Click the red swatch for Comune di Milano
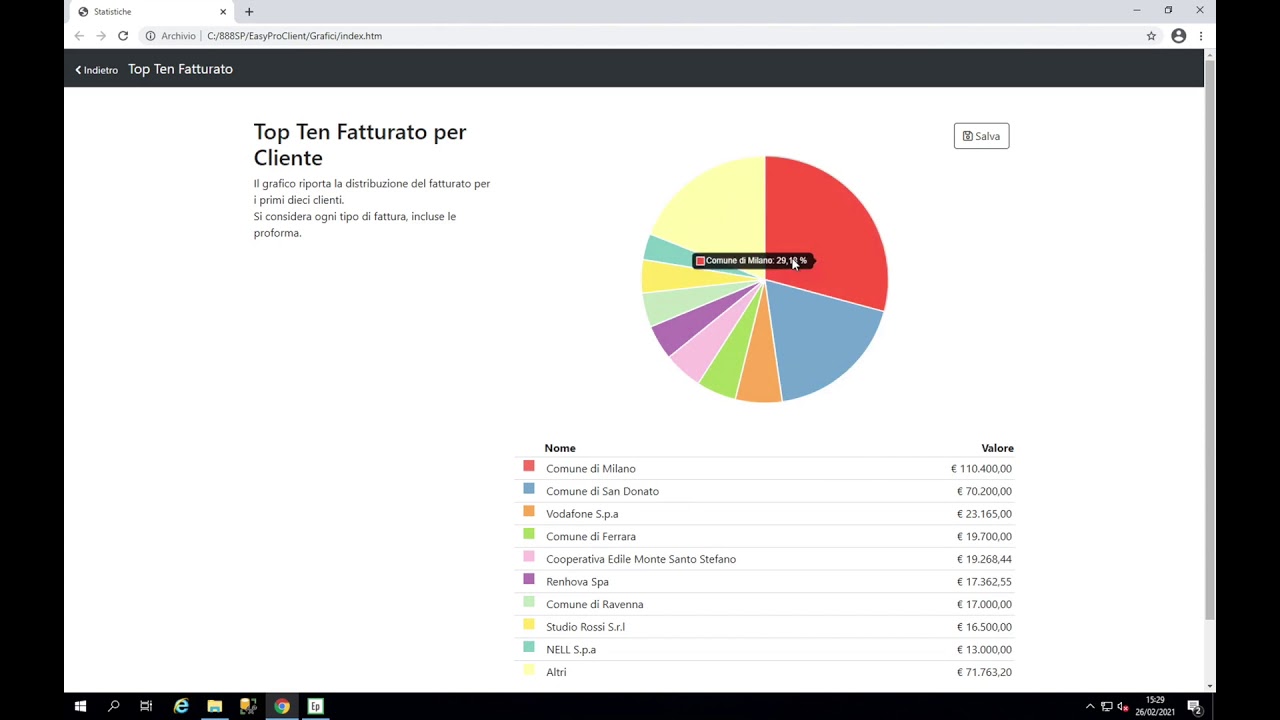1280x720 pixels. tap(529, 466)
